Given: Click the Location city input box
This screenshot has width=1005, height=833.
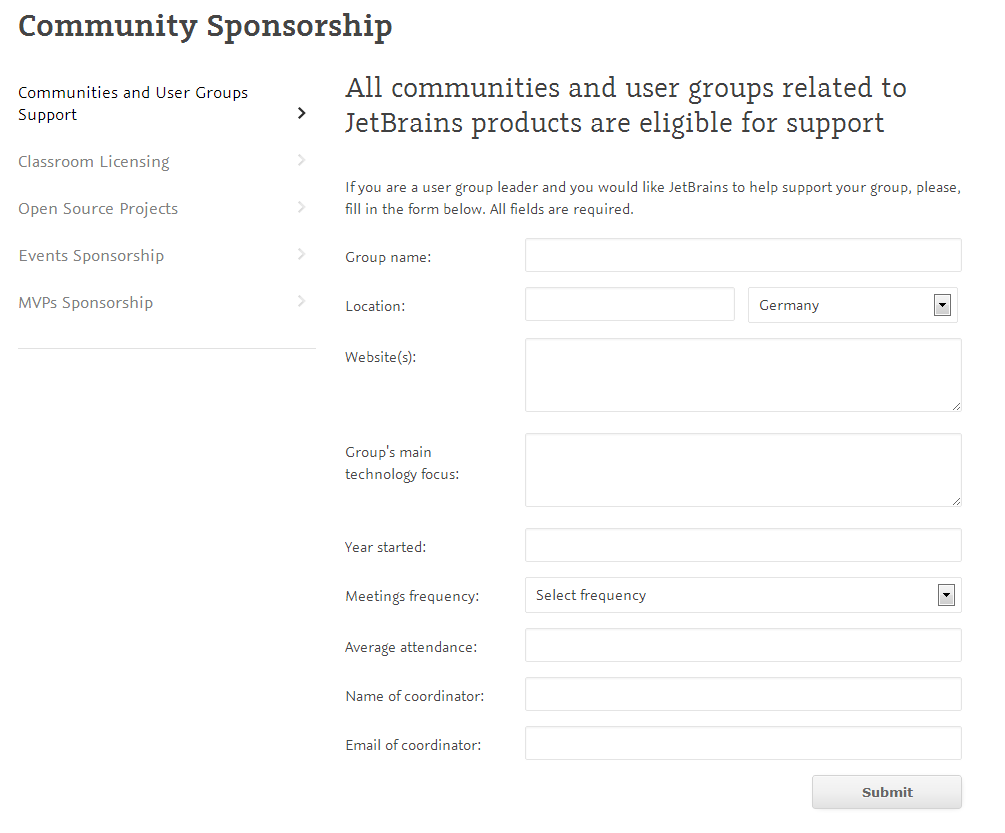Looking at the screenshot, I should (x=629, y=304).
